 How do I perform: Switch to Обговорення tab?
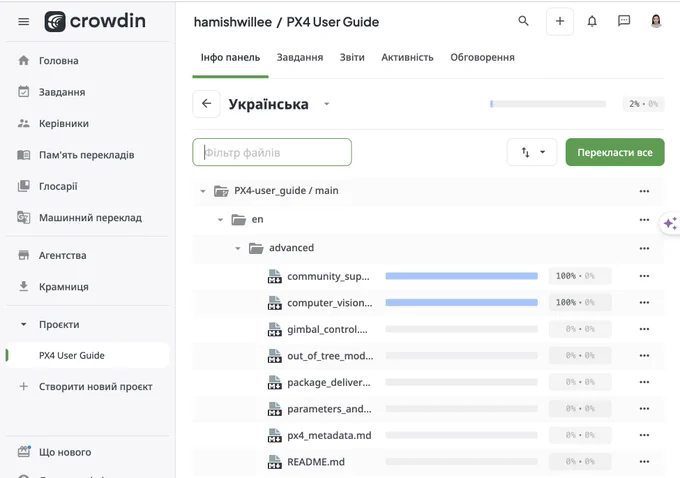click(x=482, y=57)
